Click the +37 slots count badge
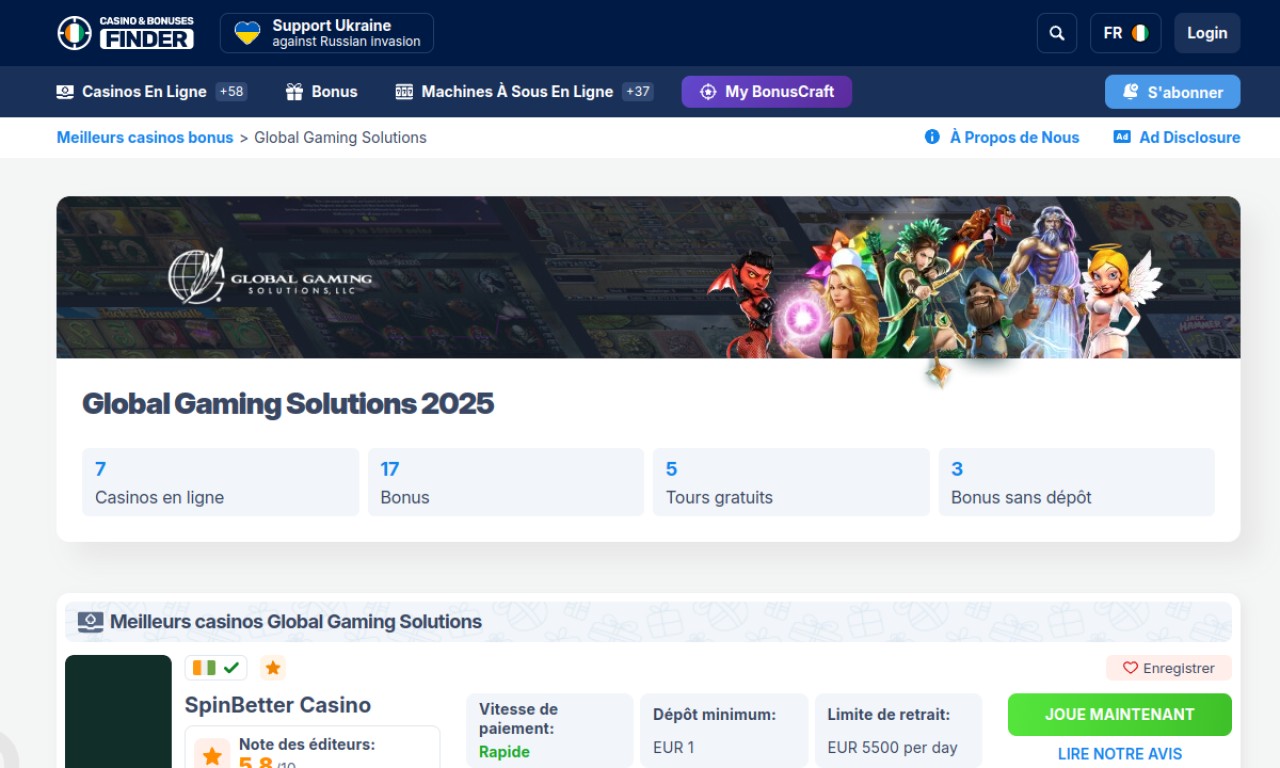Image resolution: width=1280 pixels, height=768 pixels. click(x=638, y=92)
